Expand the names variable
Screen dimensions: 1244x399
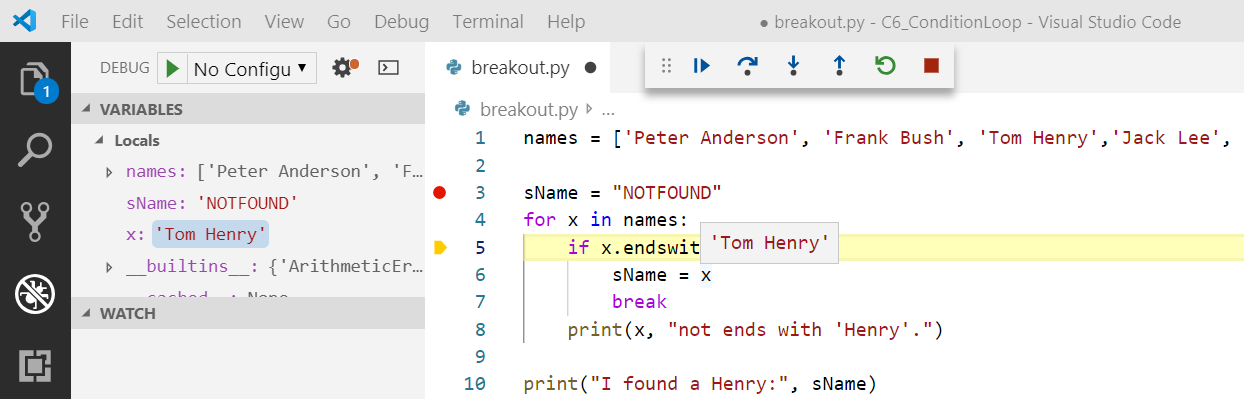(109, 172)
